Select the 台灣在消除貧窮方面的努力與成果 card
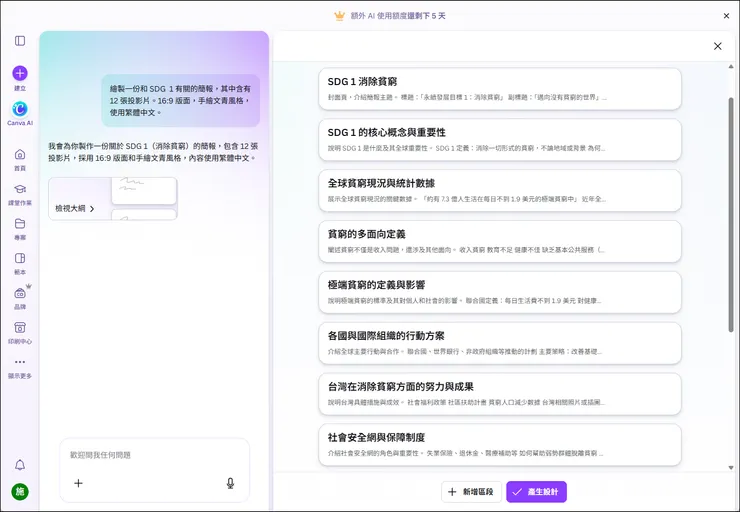Screen dimensions: 740x512 500,394
